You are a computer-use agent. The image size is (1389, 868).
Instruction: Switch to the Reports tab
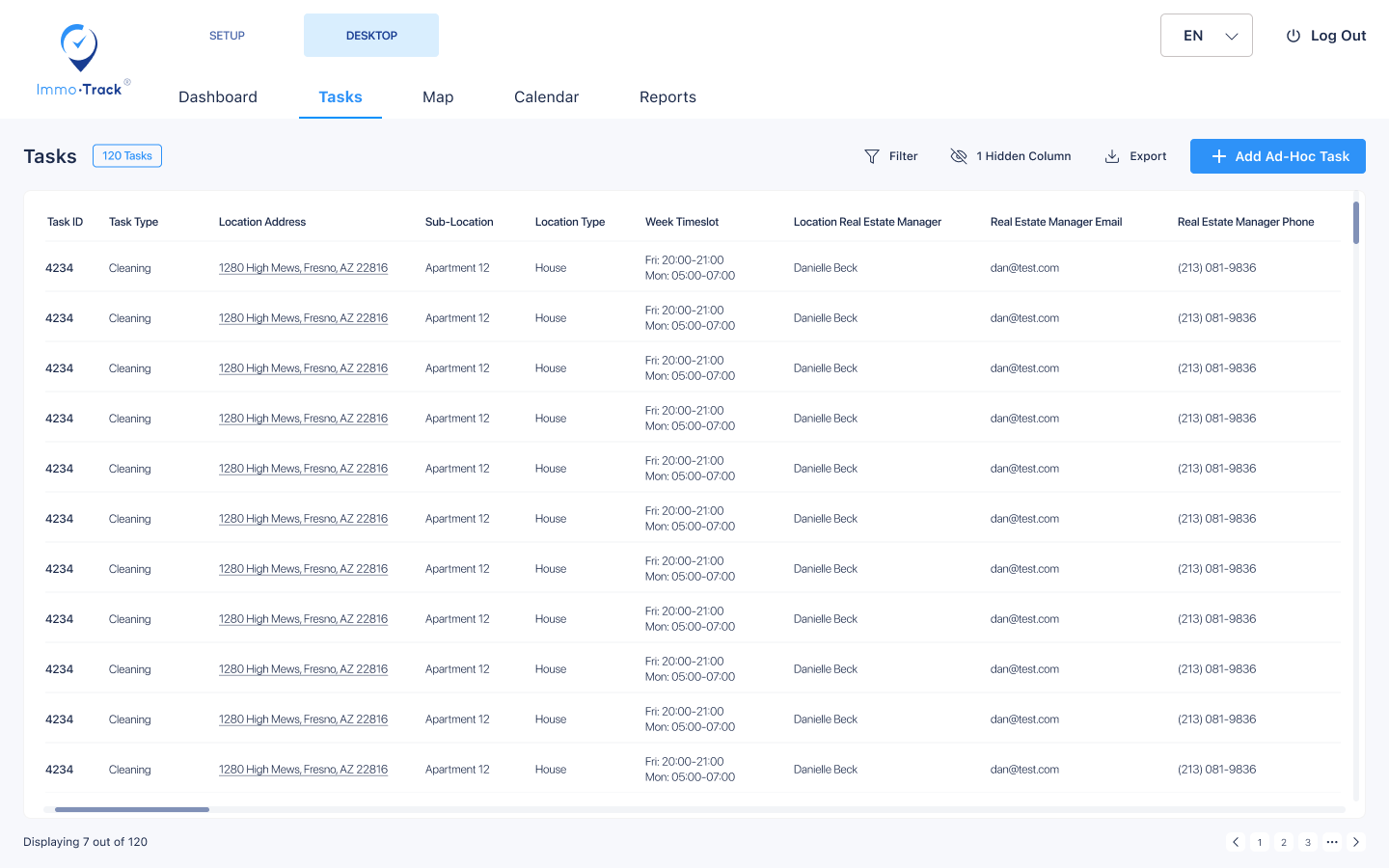point(667,96)
